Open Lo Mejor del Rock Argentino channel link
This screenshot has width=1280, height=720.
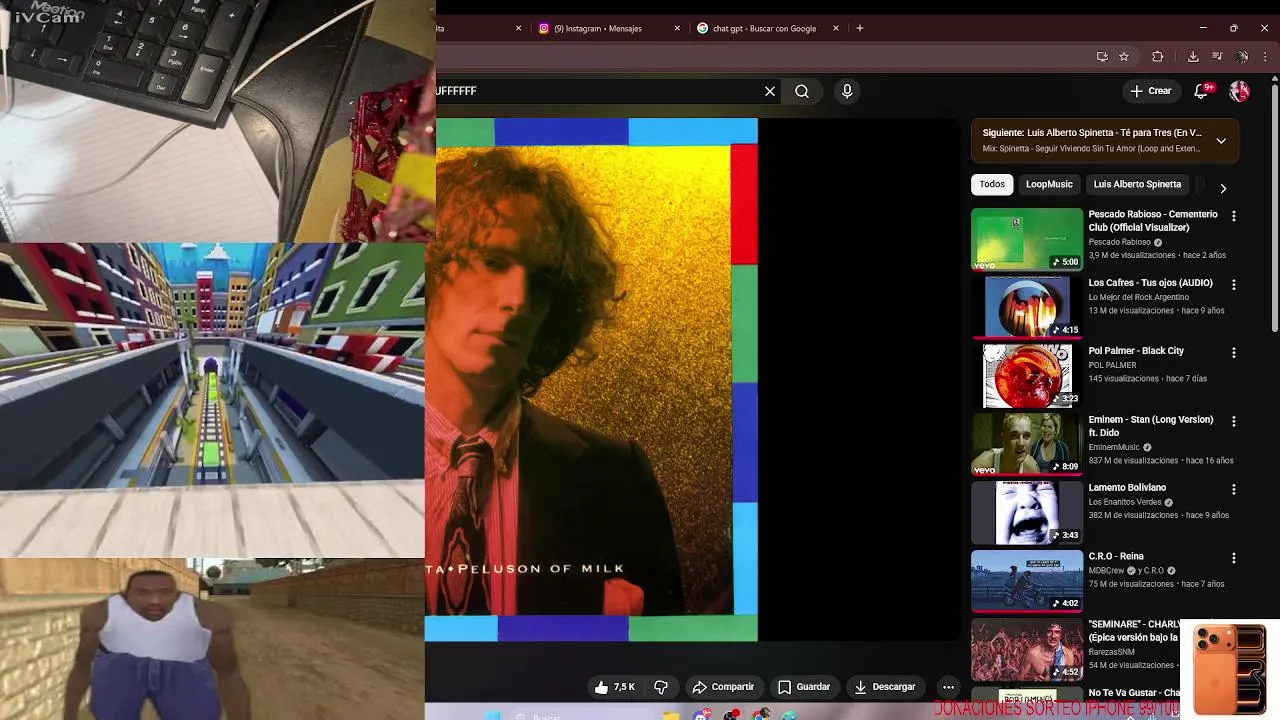point(1138,297)
